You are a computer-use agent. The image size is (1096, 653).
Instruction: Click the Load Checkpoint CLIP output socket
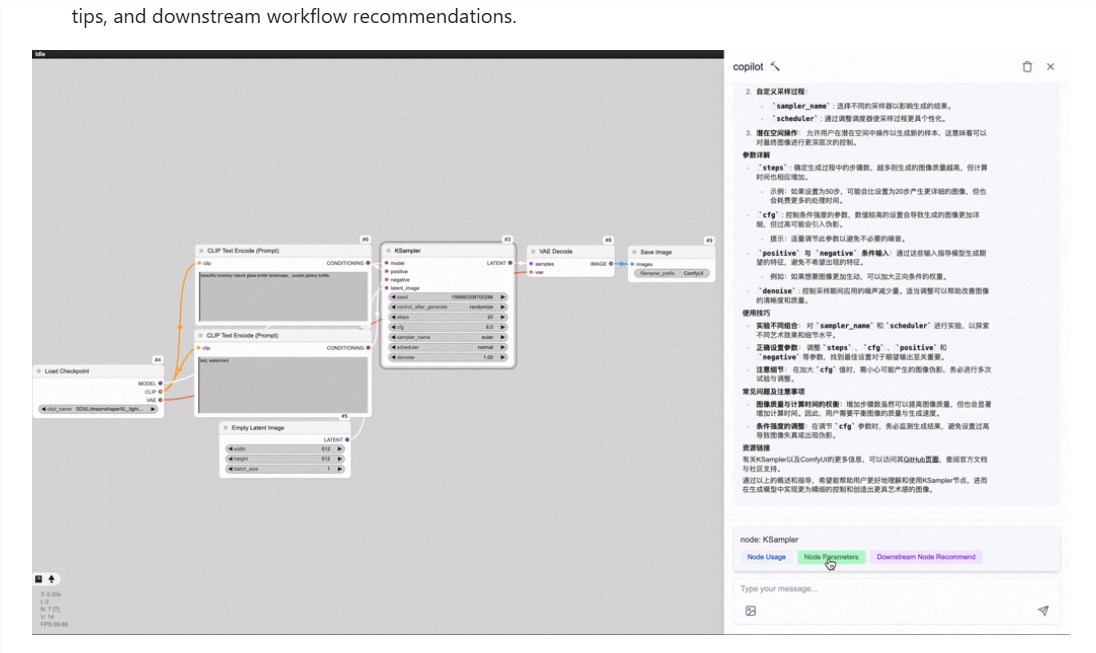[x=160, y=392]
